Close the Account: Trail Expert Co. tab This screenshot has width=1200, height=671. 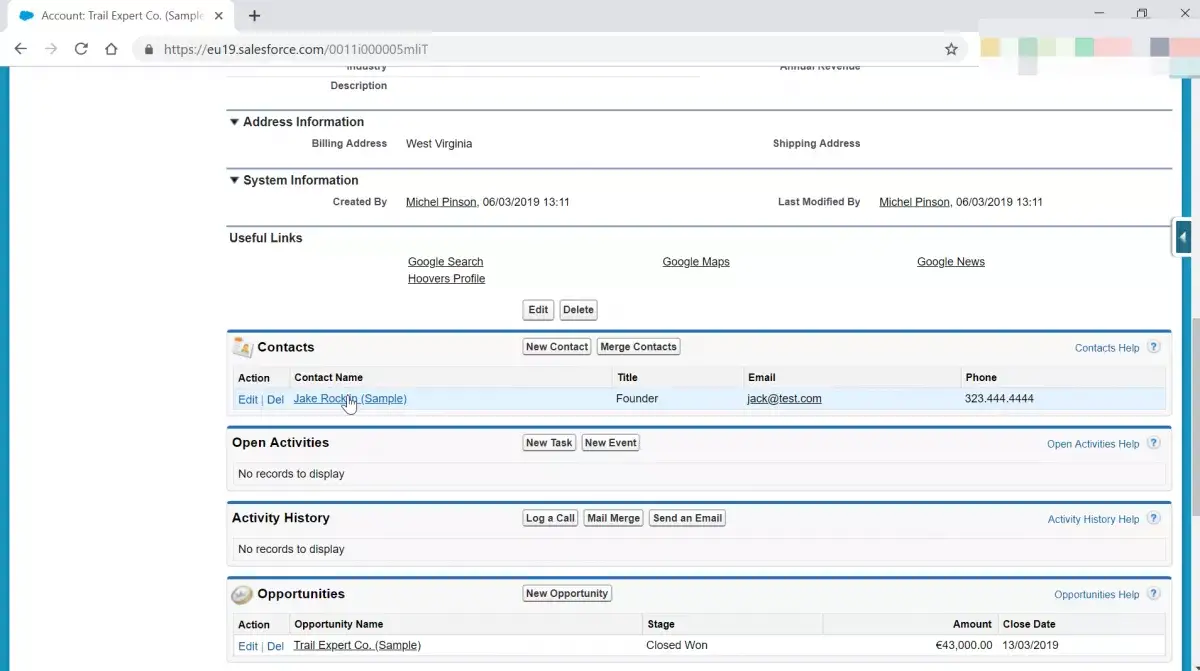click(219, 16)
